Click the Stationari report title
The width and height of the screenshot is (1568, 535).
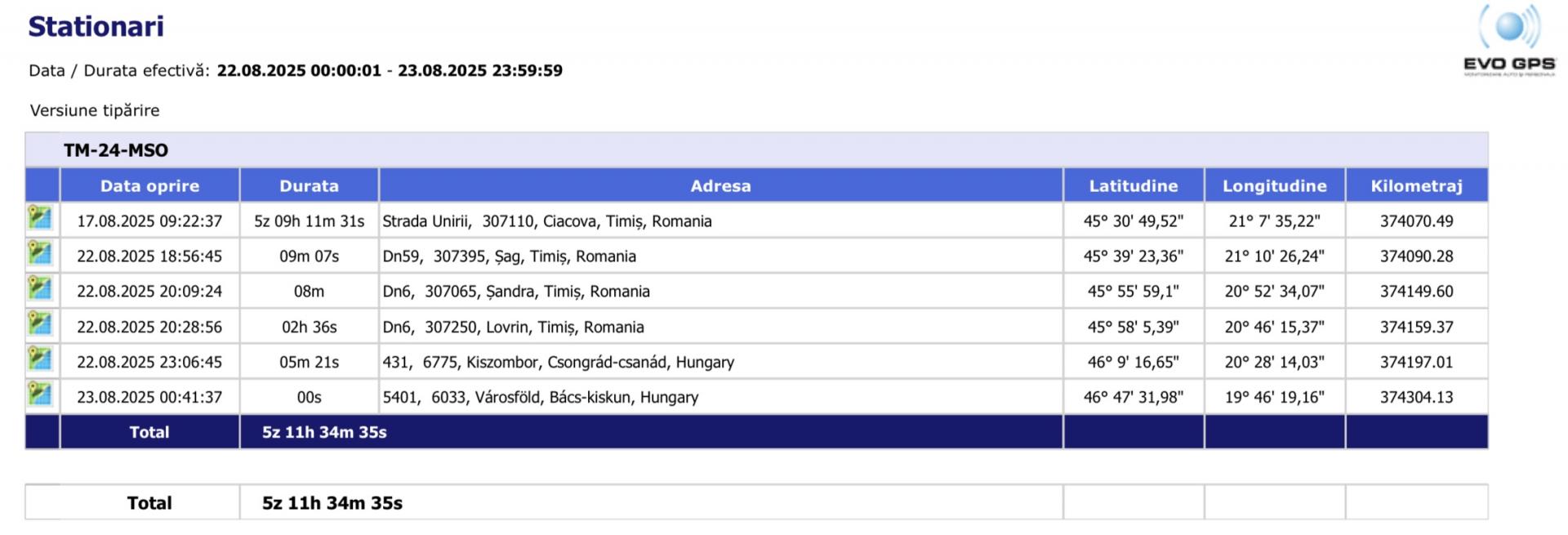(x=96, y=27)
